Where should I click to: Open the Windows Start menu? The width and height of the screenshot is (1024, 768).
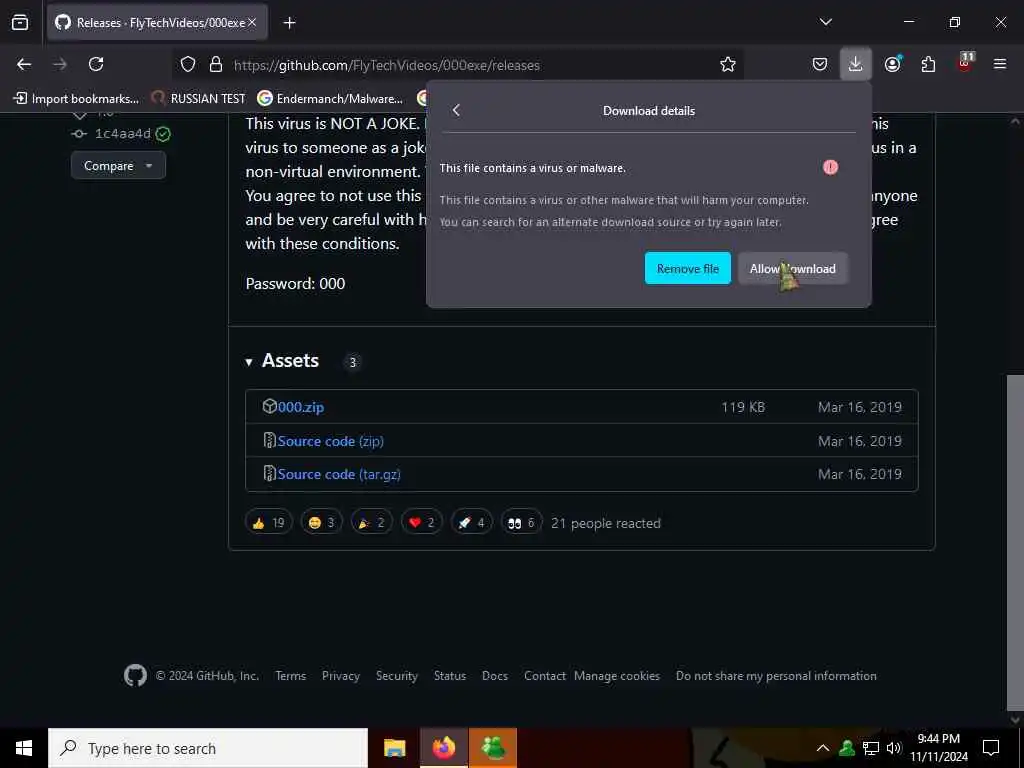click(24, 748)
